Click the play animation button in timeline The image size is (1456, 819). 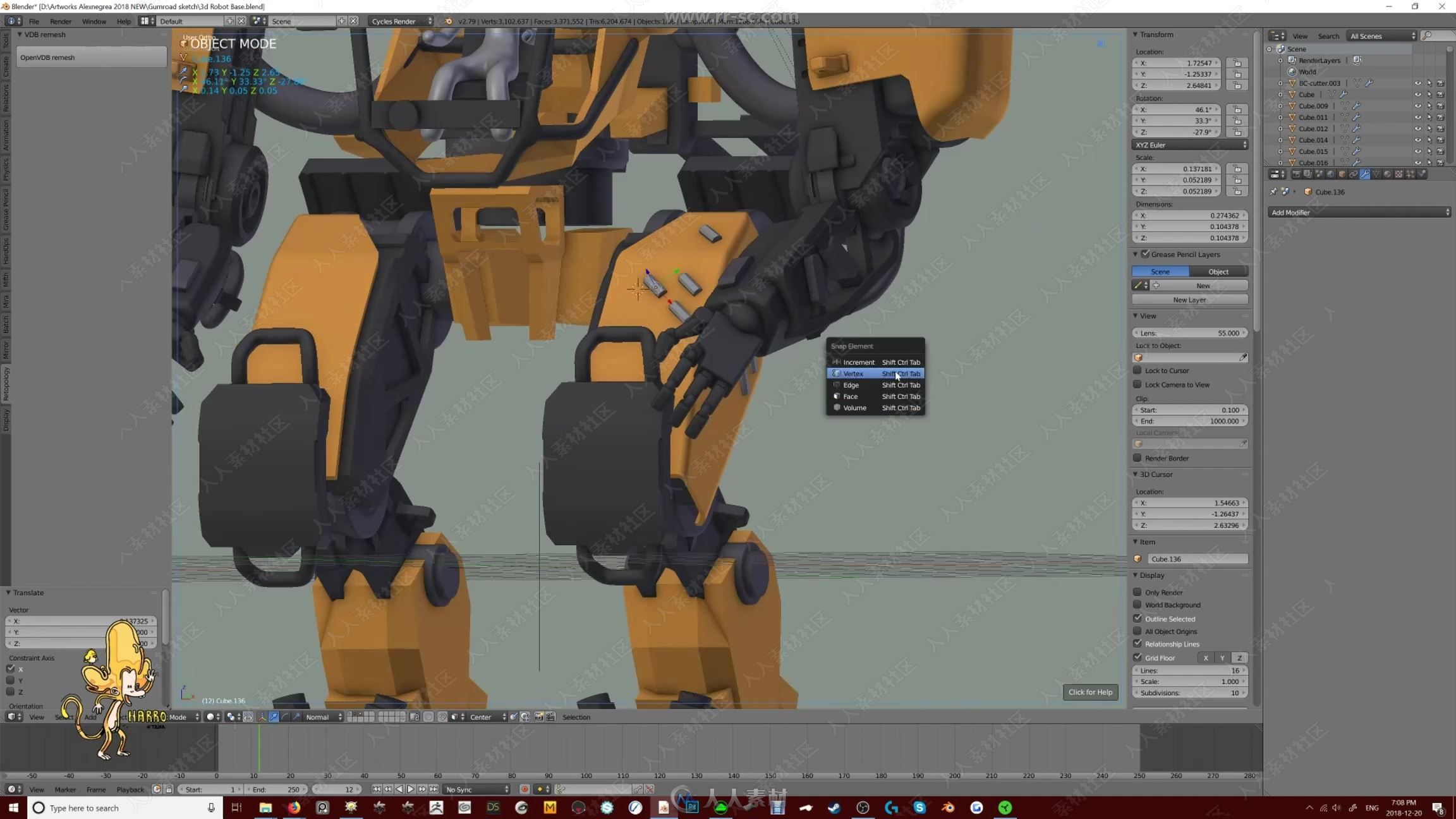[x=411, y=789]
